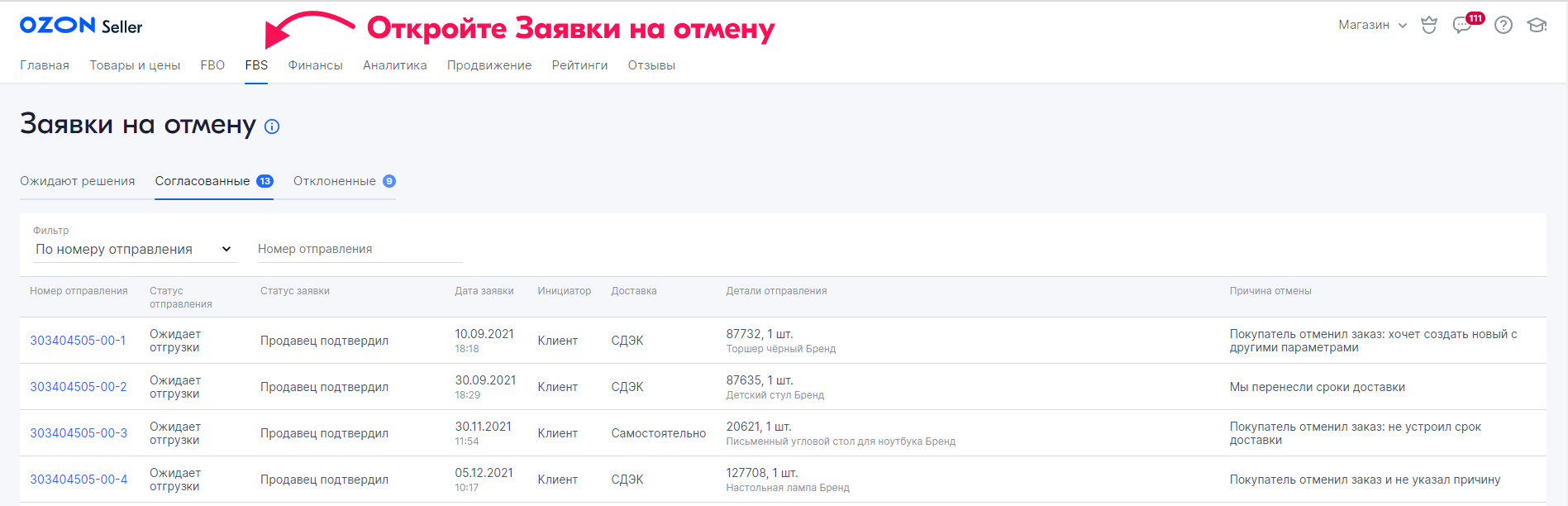Open the По номеру отправления filter dropdown
1568x506 pixels.
tap(134, 250)
